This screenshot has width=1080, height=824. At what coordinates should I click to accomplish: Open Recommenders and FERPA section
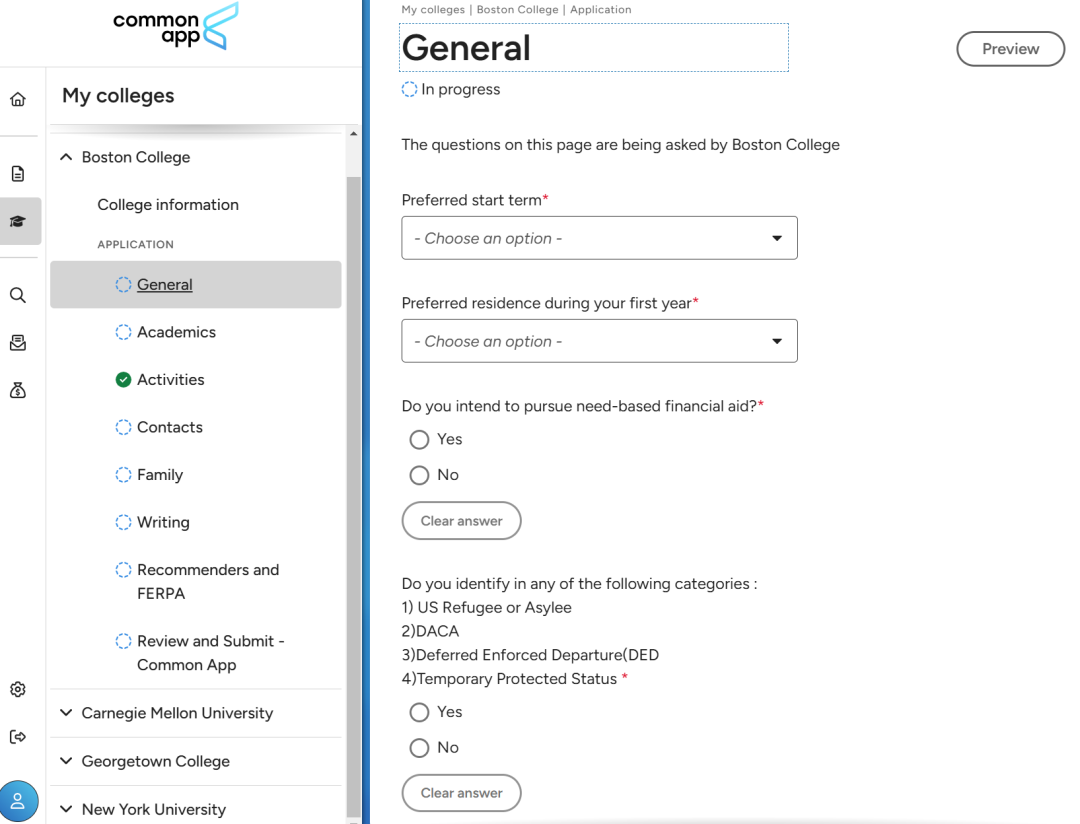coord(208,581)
